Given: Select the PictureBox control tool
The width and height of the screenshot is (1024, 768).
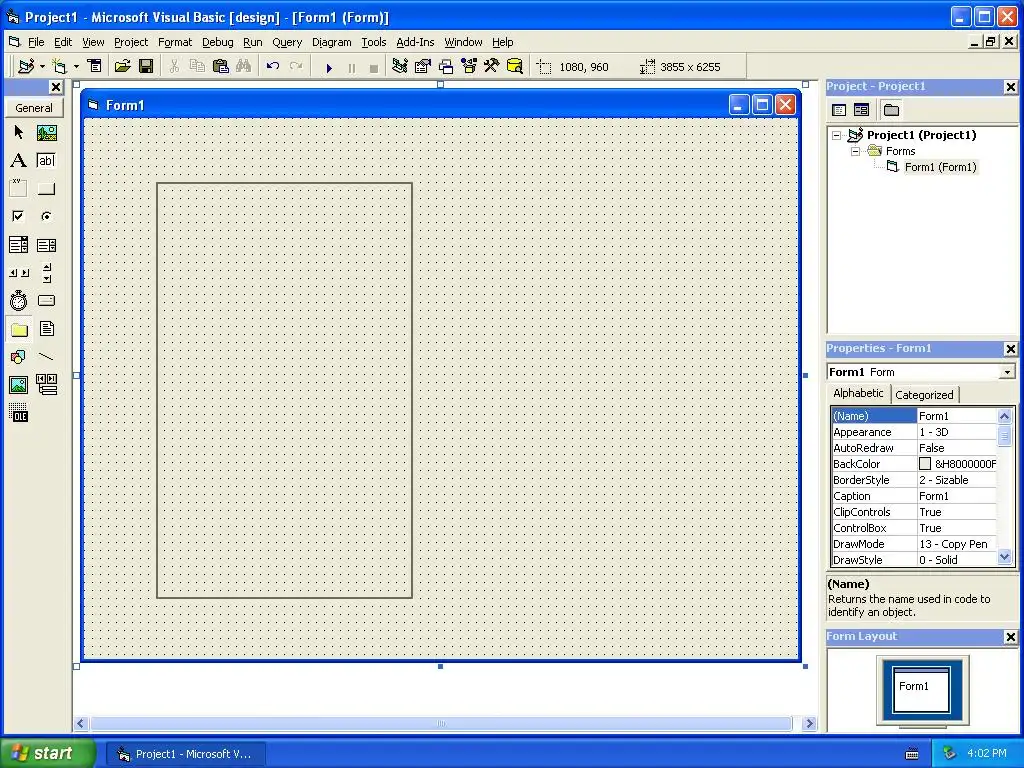Looking at the screenshot, I should 46,133.
